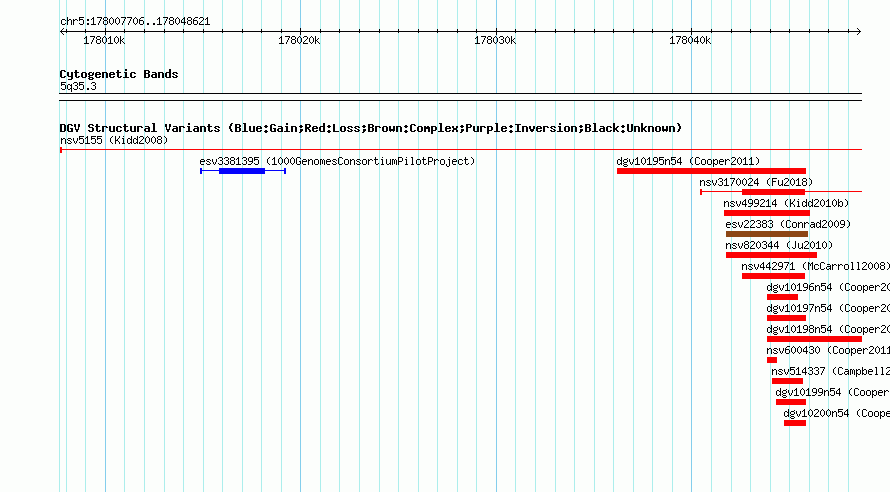Click the right arrow of the ruler
Viewport: 890px width, 492px height.
[x=859, y=31]
